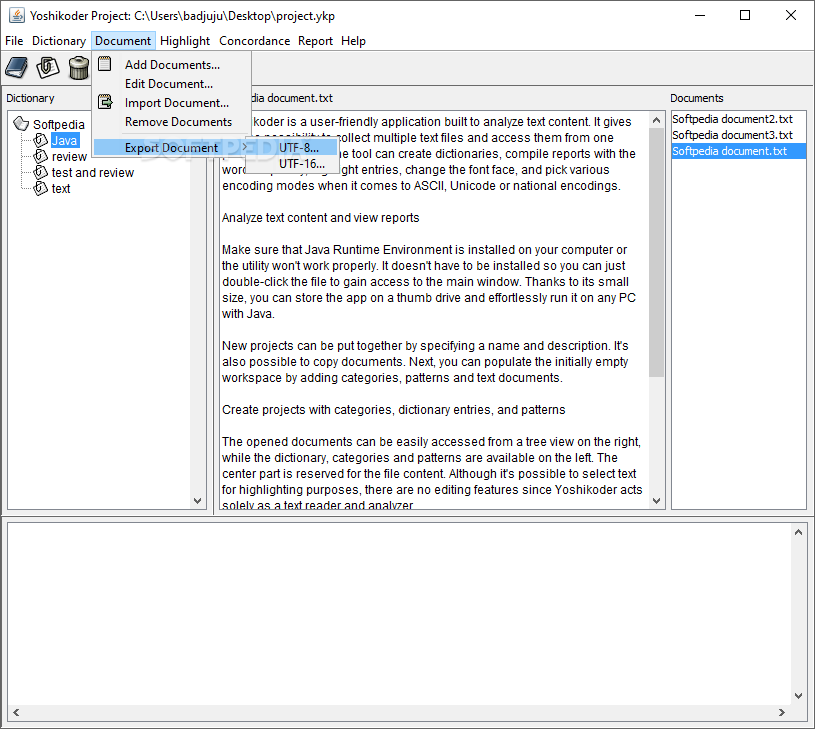This screenshot has height=729, width=815.
Task: Click the dictionary panel scroll down arrow
Action: (x=198, y=500)
